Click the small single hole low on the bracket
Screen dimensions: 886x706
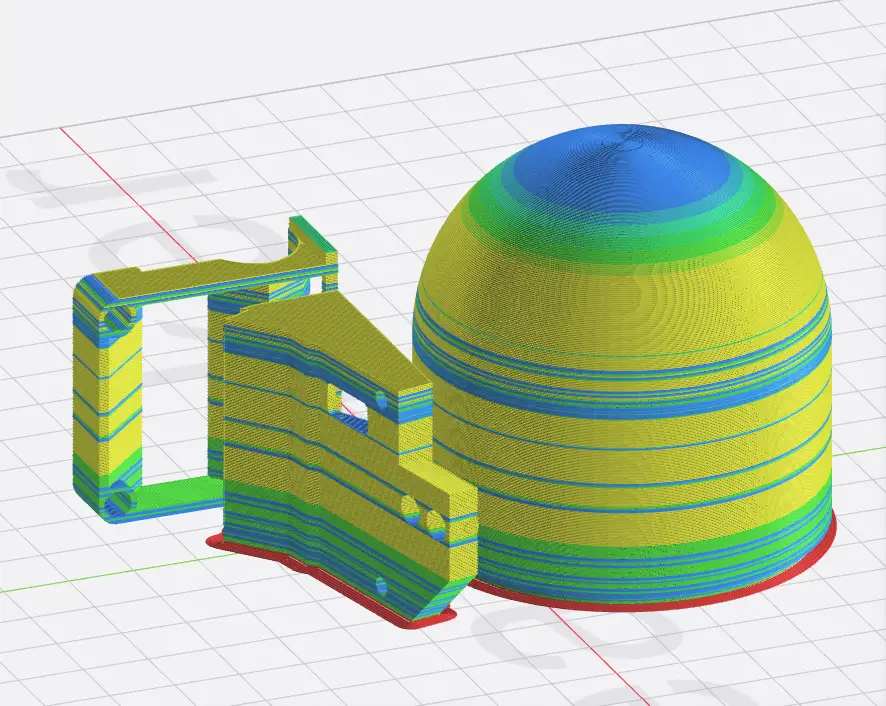coord(380,584)
